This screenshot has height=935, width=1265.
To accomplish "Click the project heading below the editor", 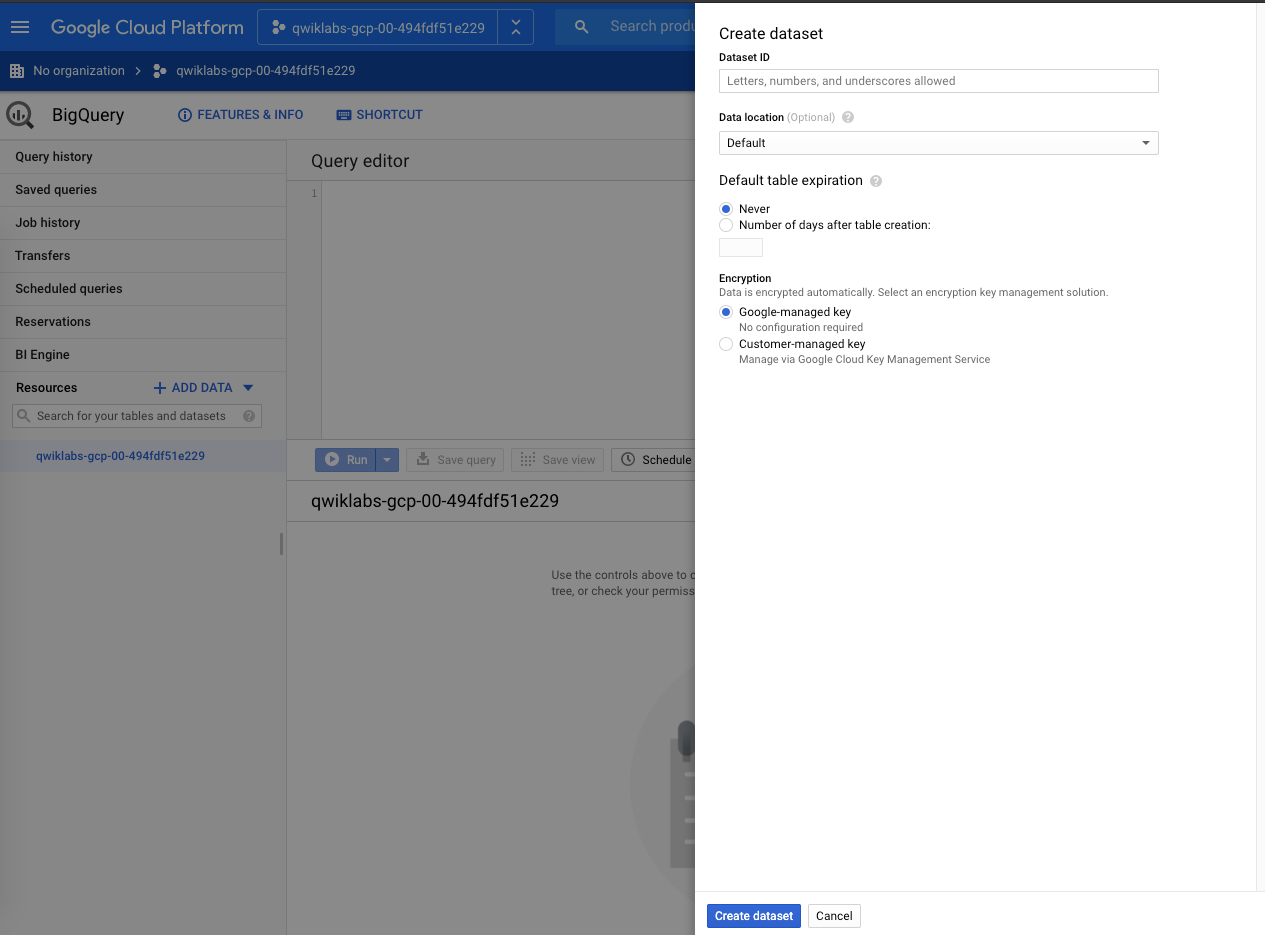I will [x=435, y=501].
